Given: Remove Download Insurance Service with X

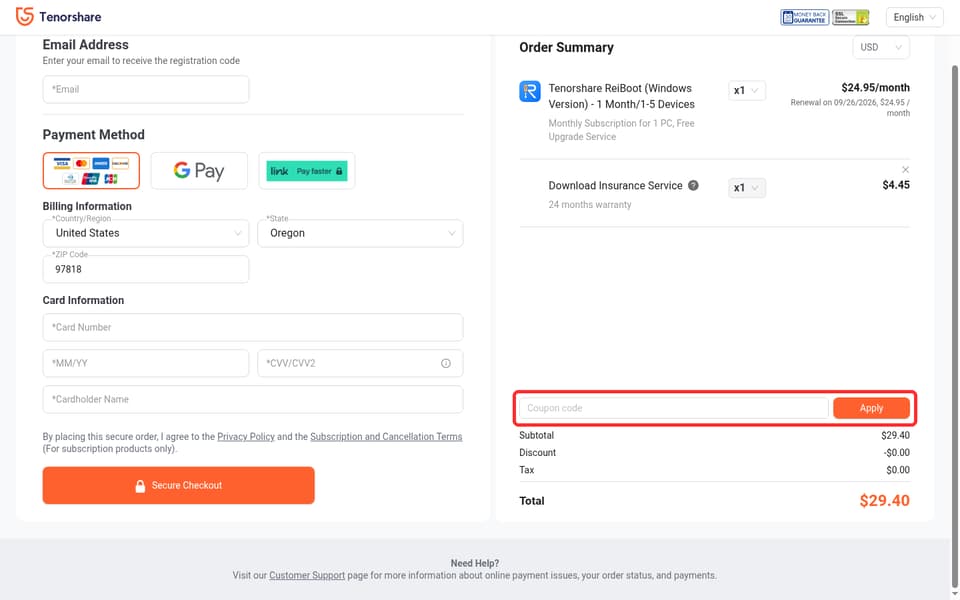Looking at the screenshot, I should click(905, 170).
